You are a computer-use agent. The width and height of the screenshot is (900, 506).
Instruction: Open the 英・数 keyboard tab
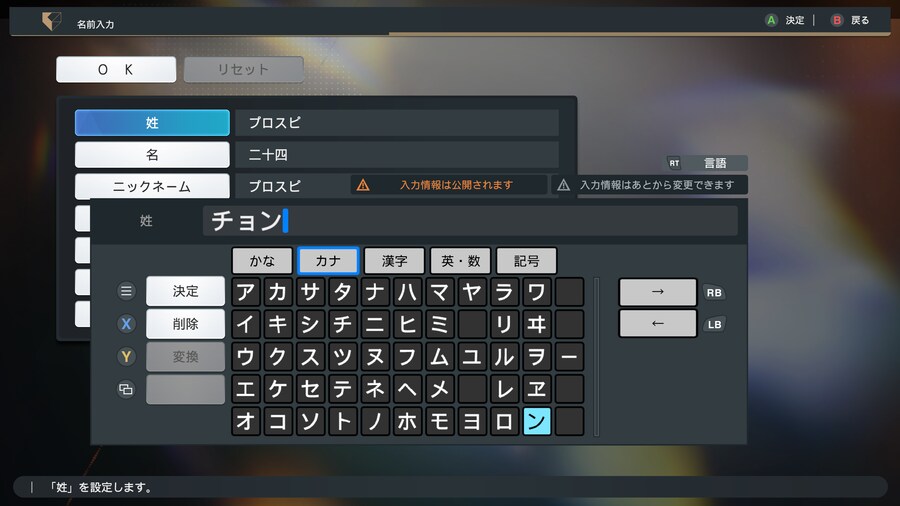[x=460, y=261]
